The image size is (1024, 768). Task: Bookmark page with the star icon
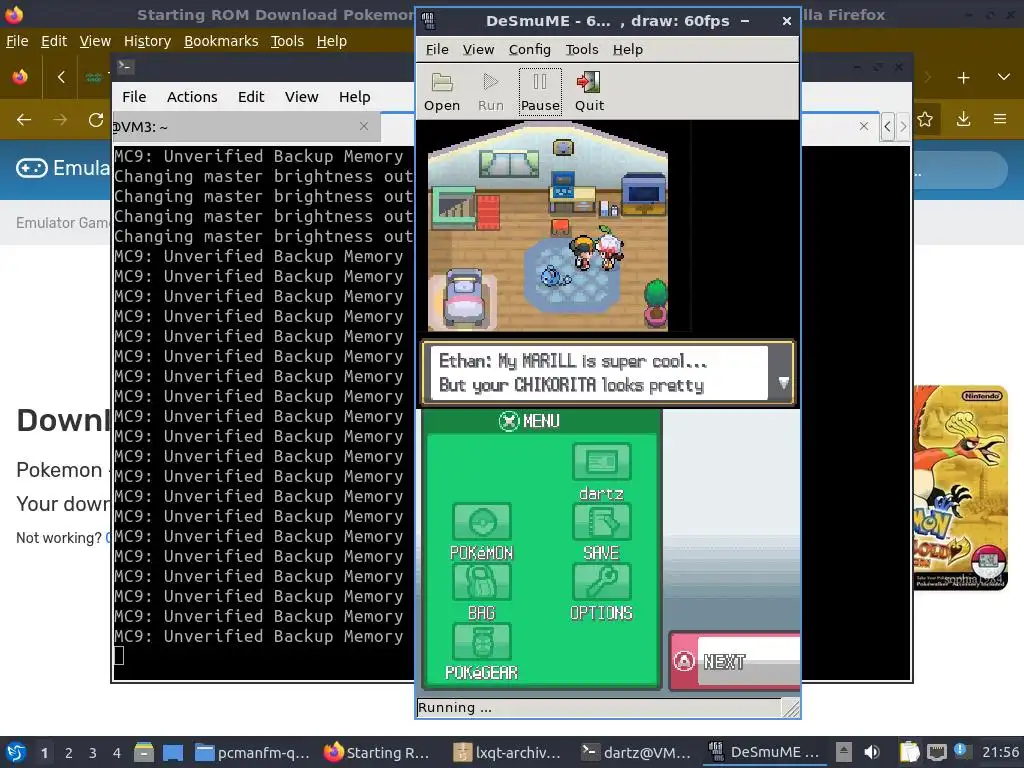coord(925,119)
